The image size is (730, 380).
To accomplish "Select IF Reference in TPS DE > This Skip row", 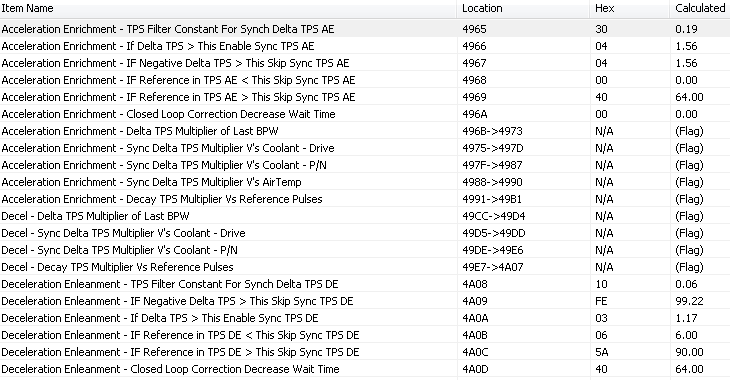I will pos(365,352).
